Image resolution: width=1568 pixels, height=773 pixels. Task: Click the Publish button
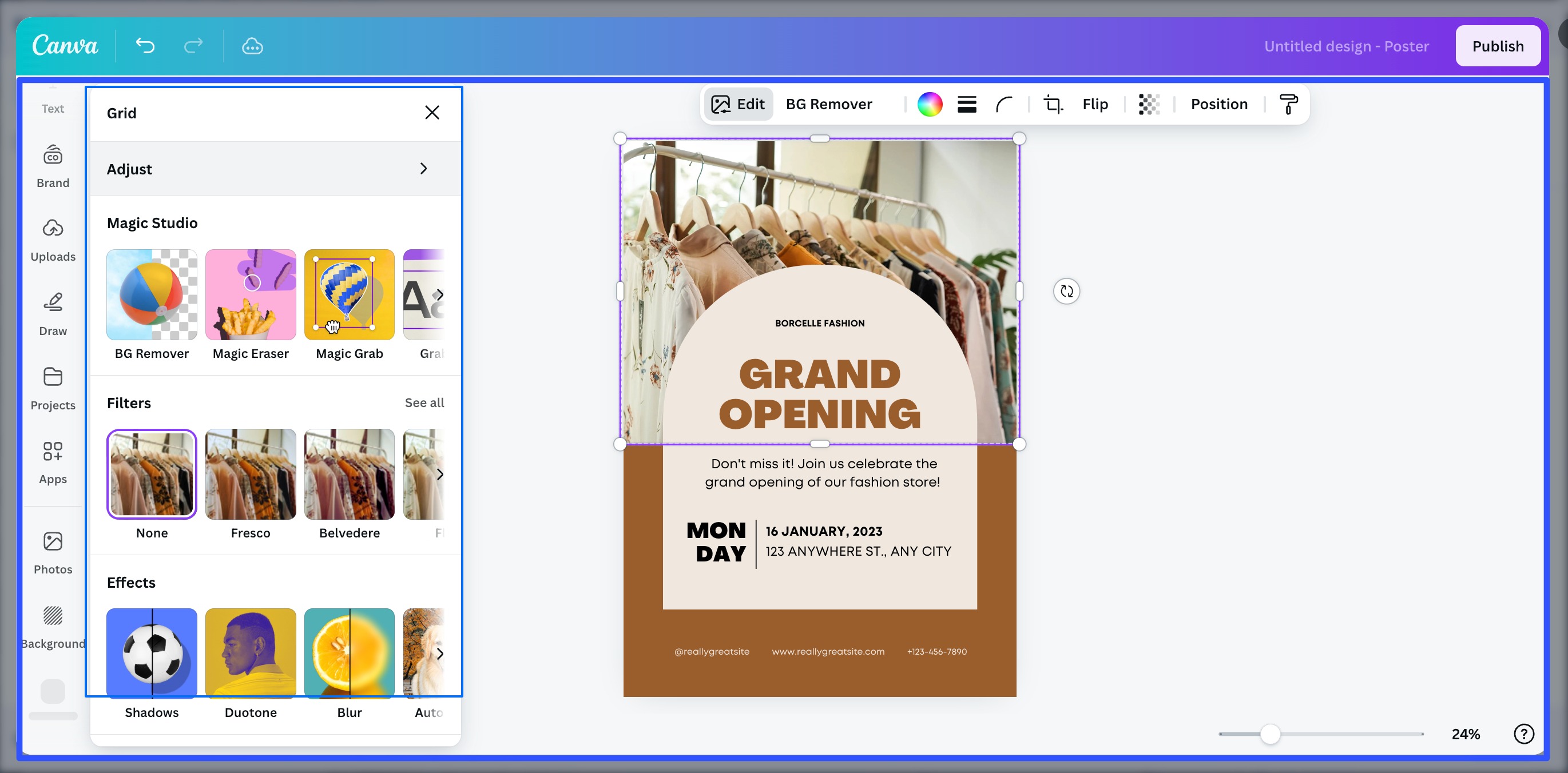[1498, 46]
